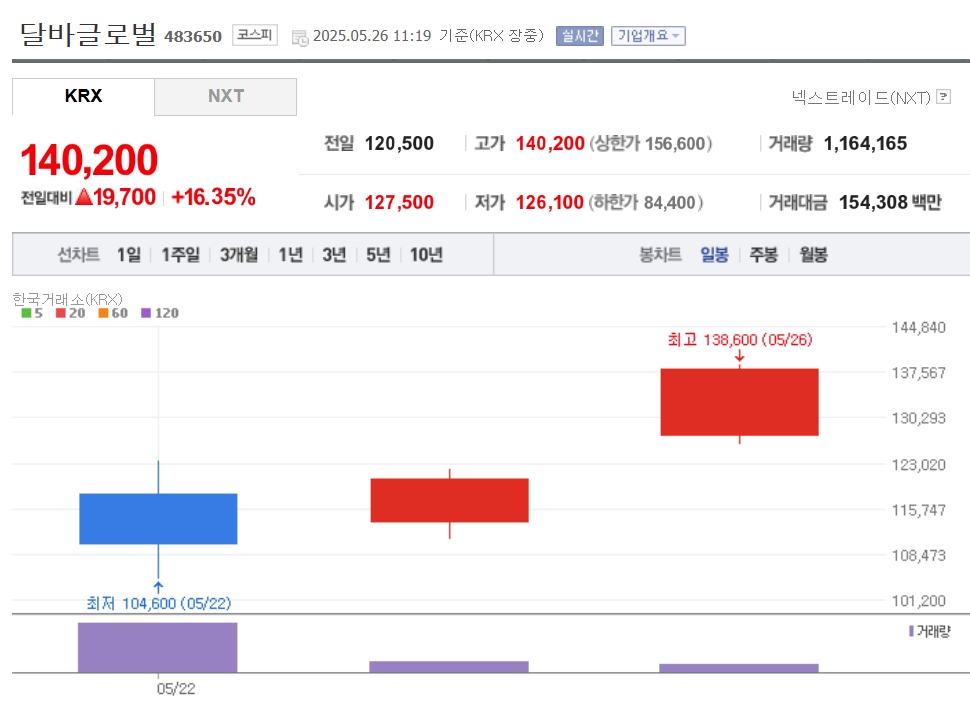Image resolution: width=970 pixels, height=713 pixels.
Task: Click the blue 05/22 candlestick body
Action: [x=158, y=519]
